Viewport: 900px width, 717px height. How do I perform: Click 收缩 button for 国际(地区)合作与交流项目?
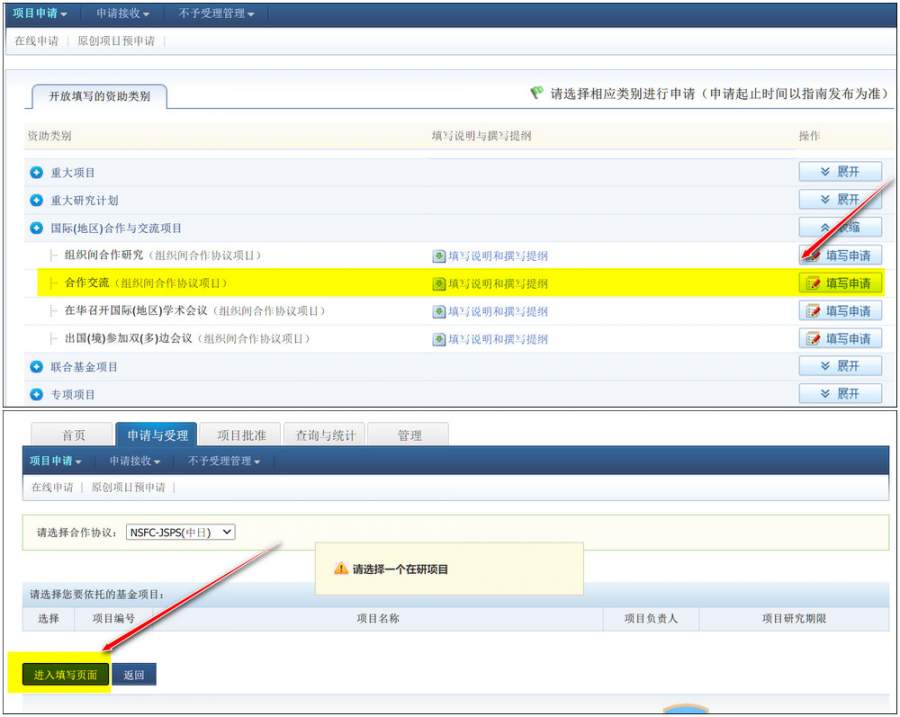coord(840,227)
